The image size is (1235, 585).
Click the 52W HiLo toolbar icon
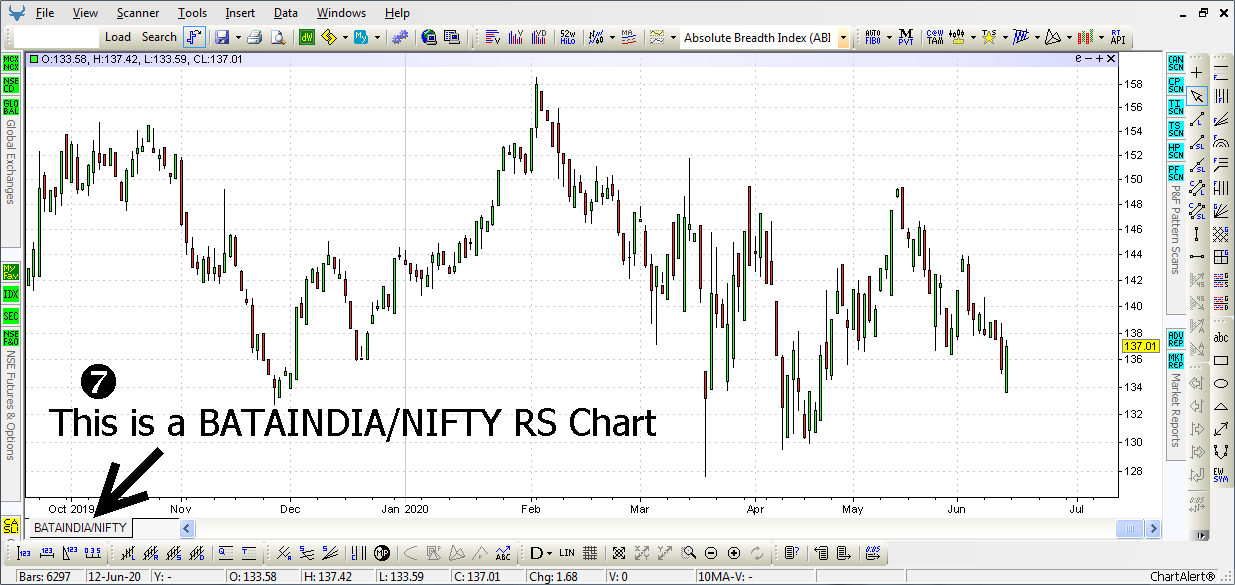click(x=567, y=37)
